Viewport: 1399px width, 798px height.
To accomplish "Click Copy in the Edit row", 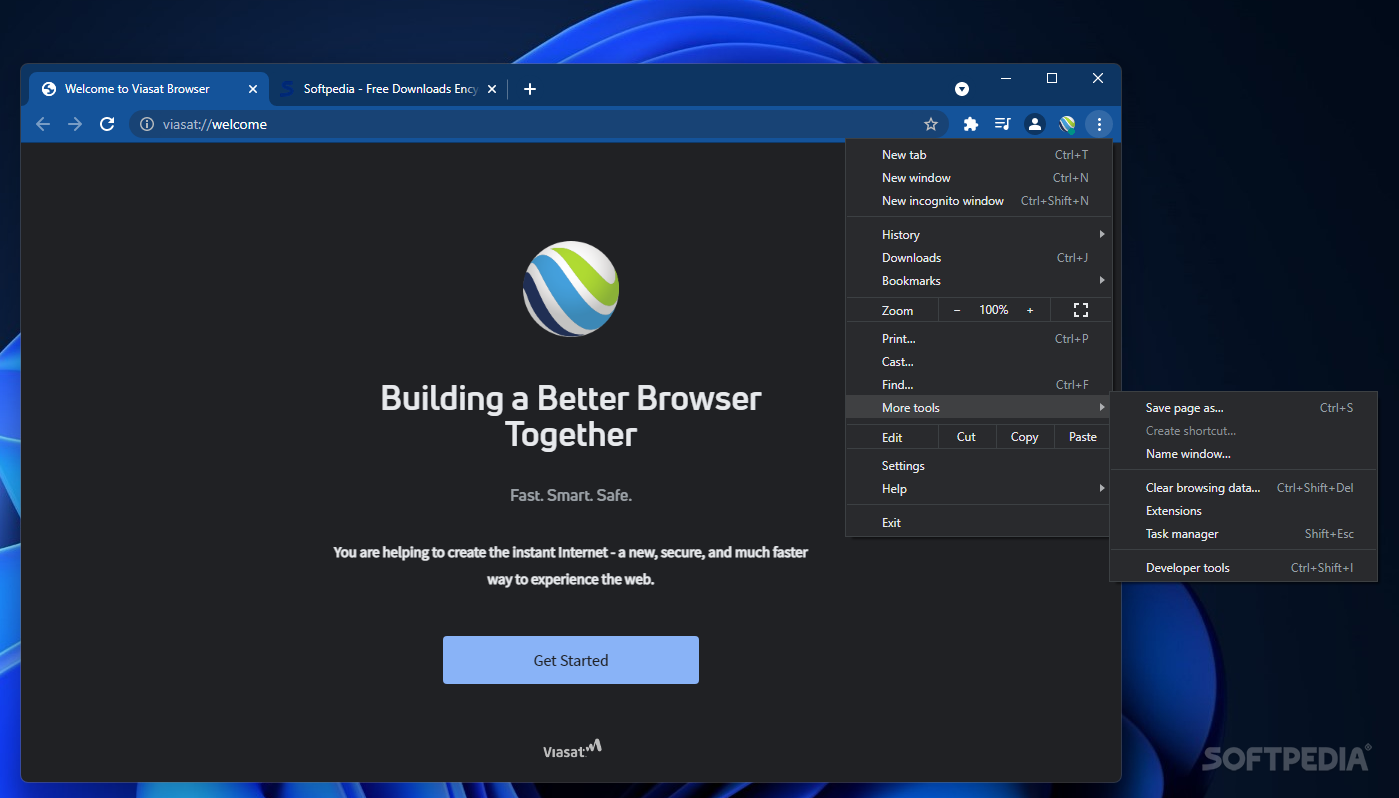I will click(x=1024, y=437).
